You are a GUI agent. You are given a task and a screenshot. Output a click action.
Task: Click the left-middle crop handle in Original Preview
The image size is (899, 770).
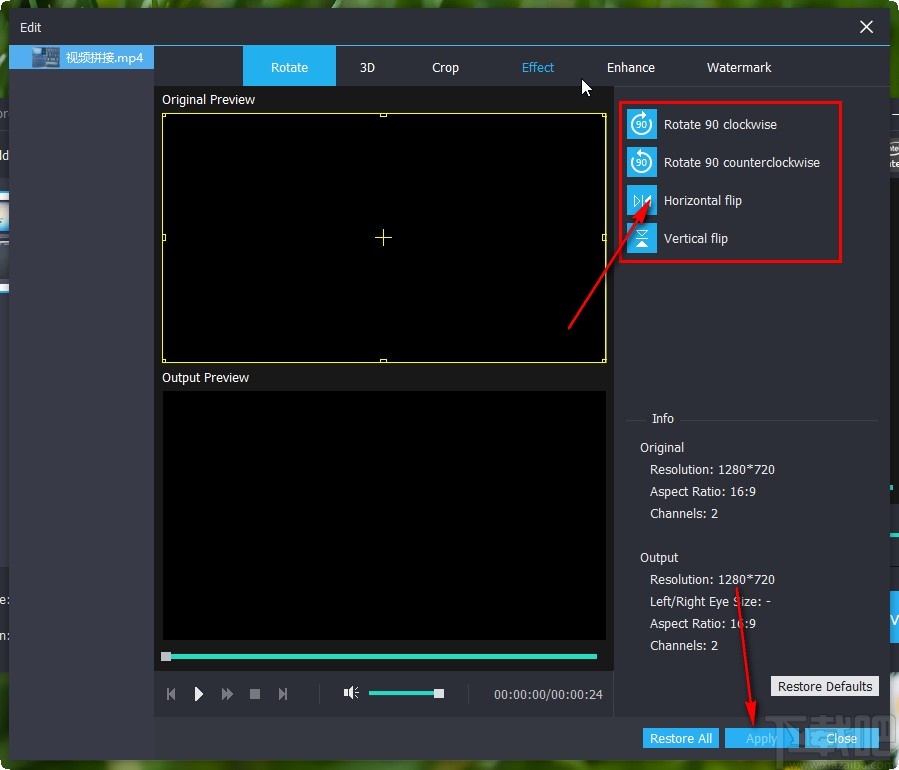tap(164, 237)
